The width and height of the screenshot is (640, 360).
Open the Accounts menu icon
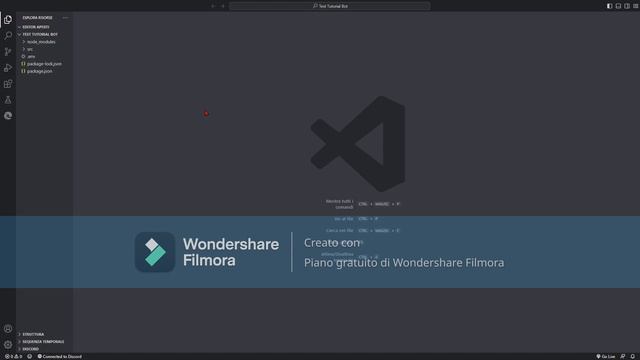8,329
